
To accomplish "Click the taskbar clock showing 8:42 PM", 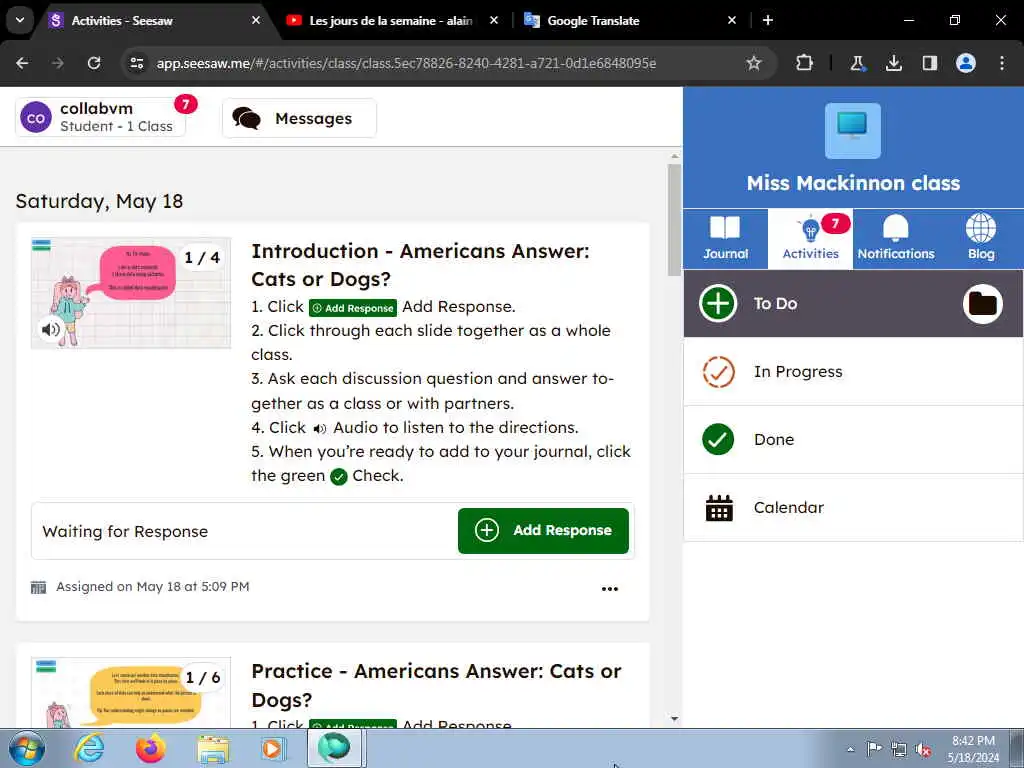I will tap(973, 749).
